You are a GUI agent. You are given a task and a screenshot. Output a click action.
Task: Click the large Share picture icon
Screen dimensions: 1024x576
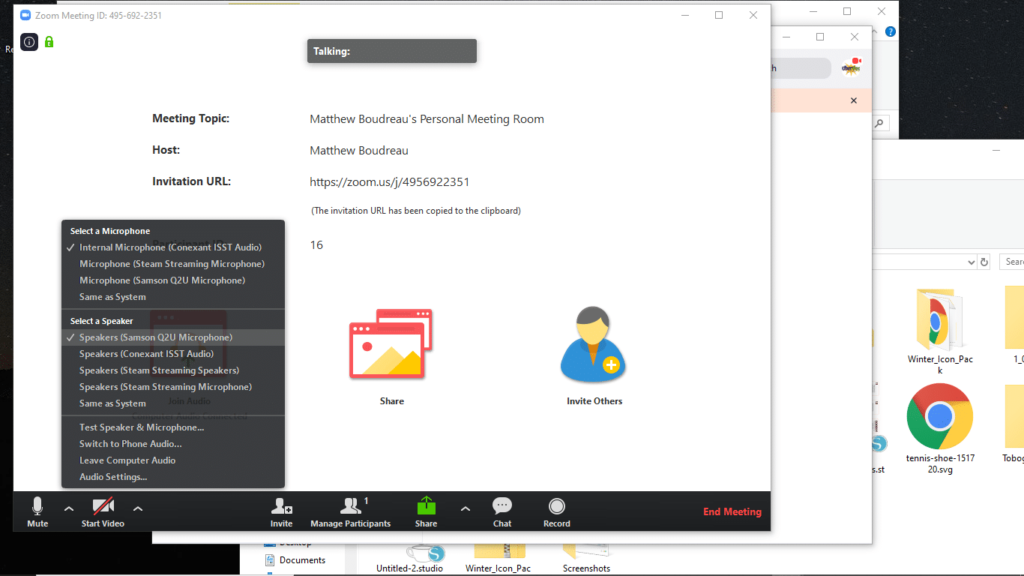(391, 346)
